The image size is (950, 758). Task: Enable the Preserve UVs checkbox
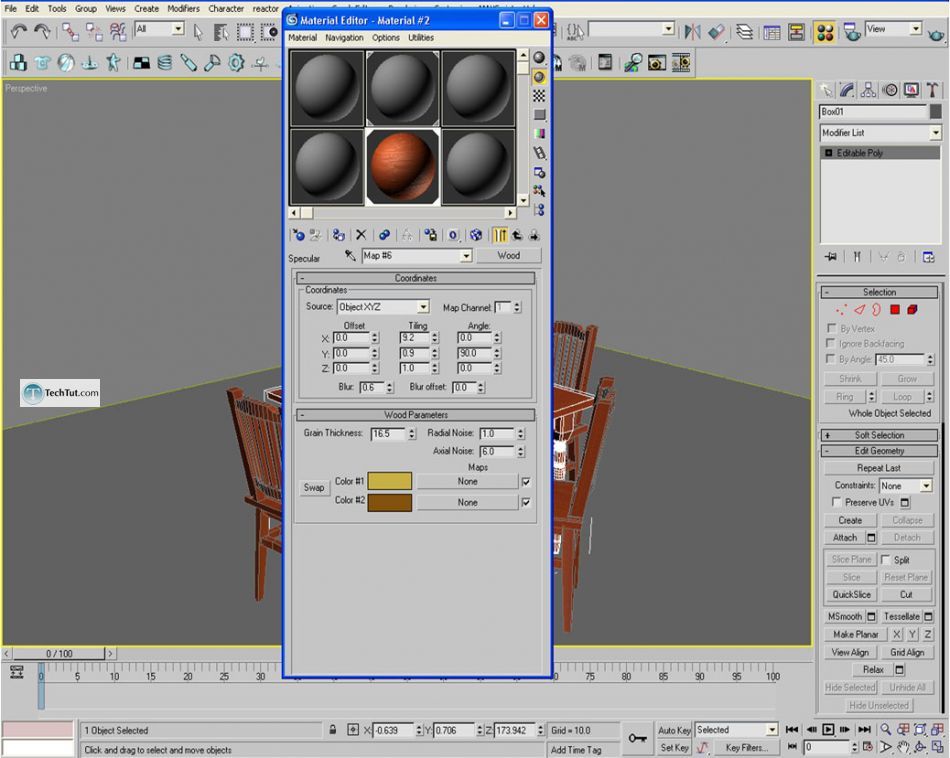837,502
